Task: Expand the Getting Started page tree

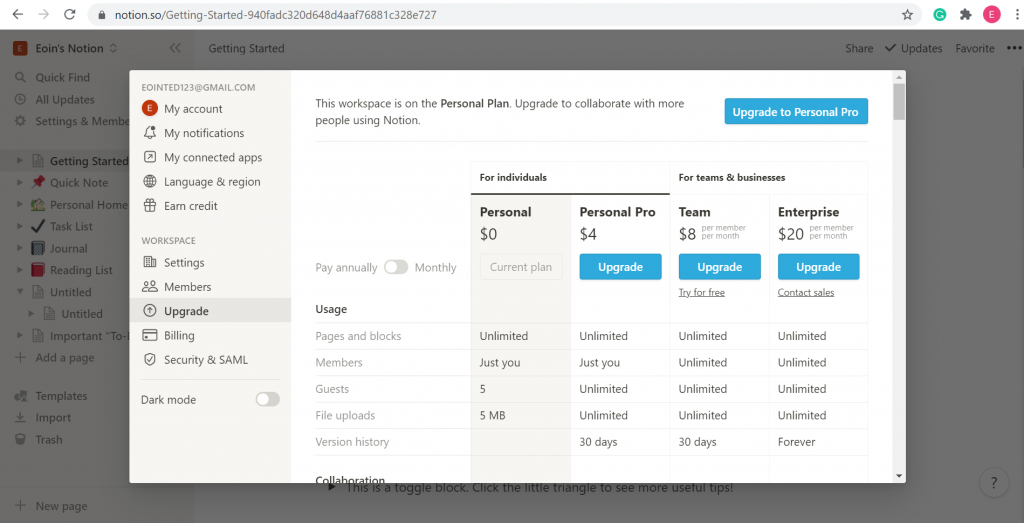Action: 20,161
